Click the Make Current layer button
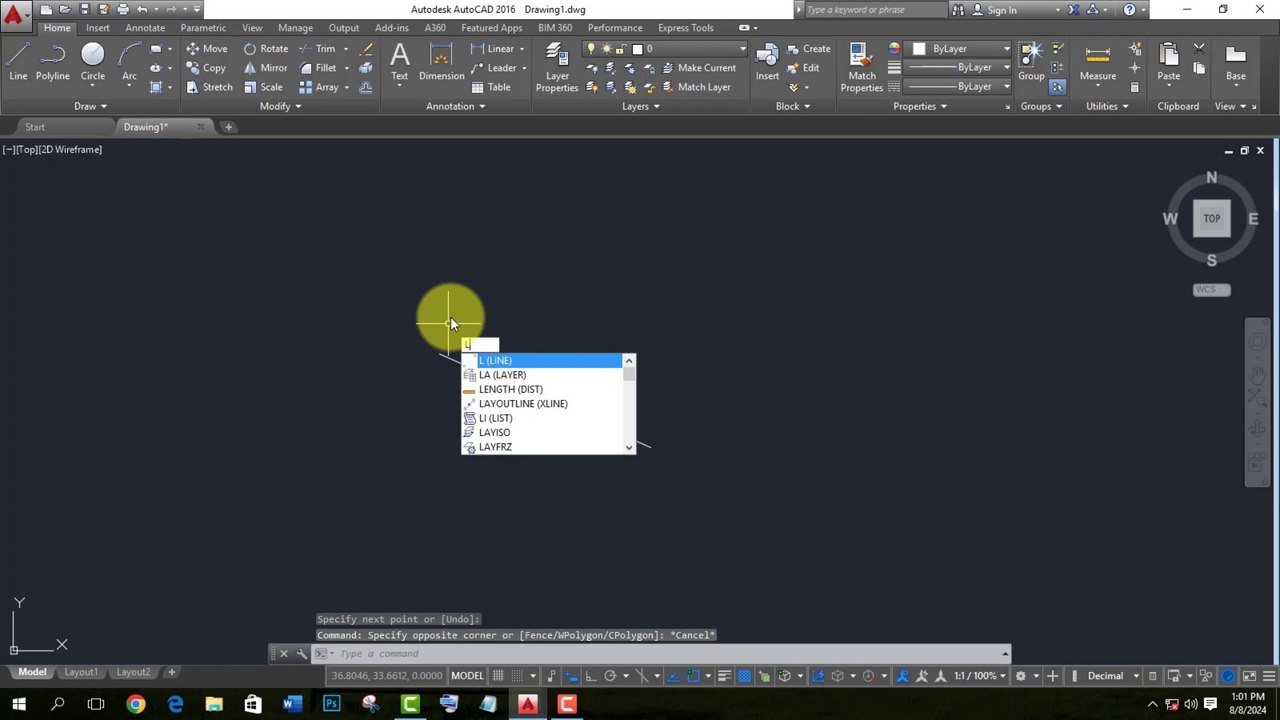This screenshot has height=720, width=1280. click(699, 68)
